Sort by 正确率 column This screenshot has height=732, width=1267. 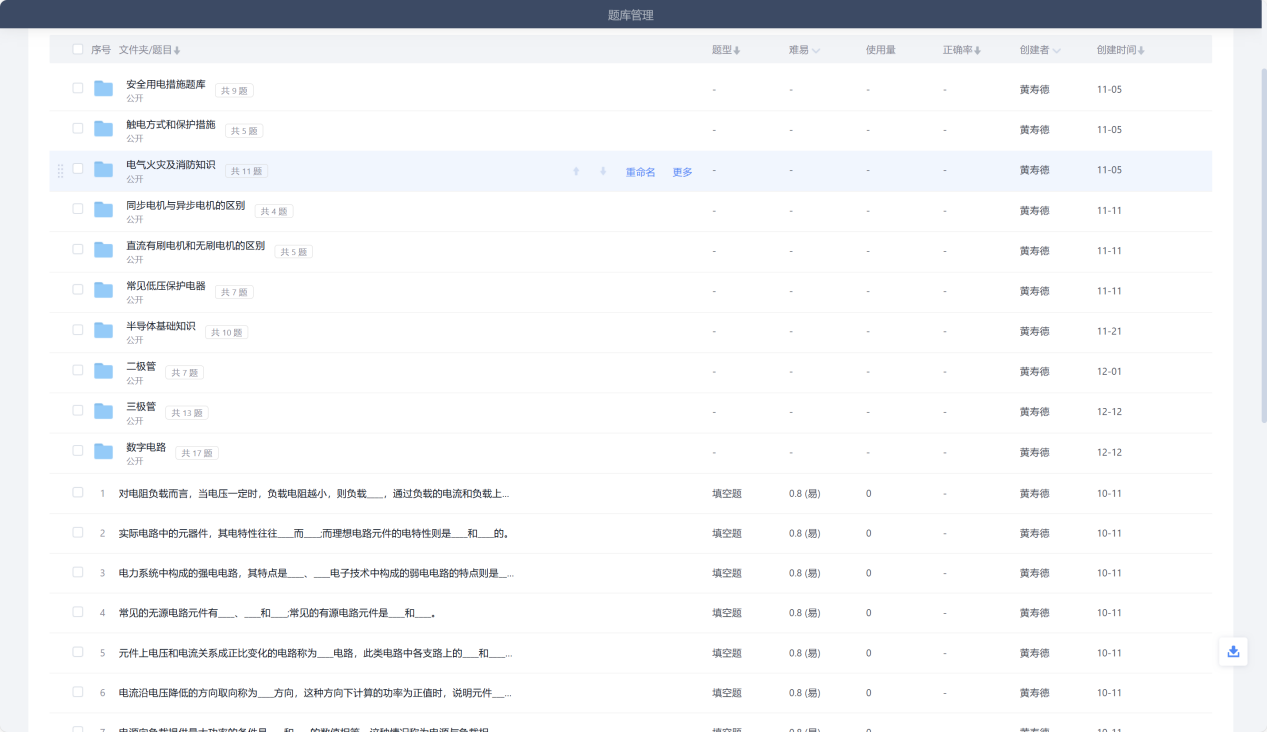click(961, 50)
